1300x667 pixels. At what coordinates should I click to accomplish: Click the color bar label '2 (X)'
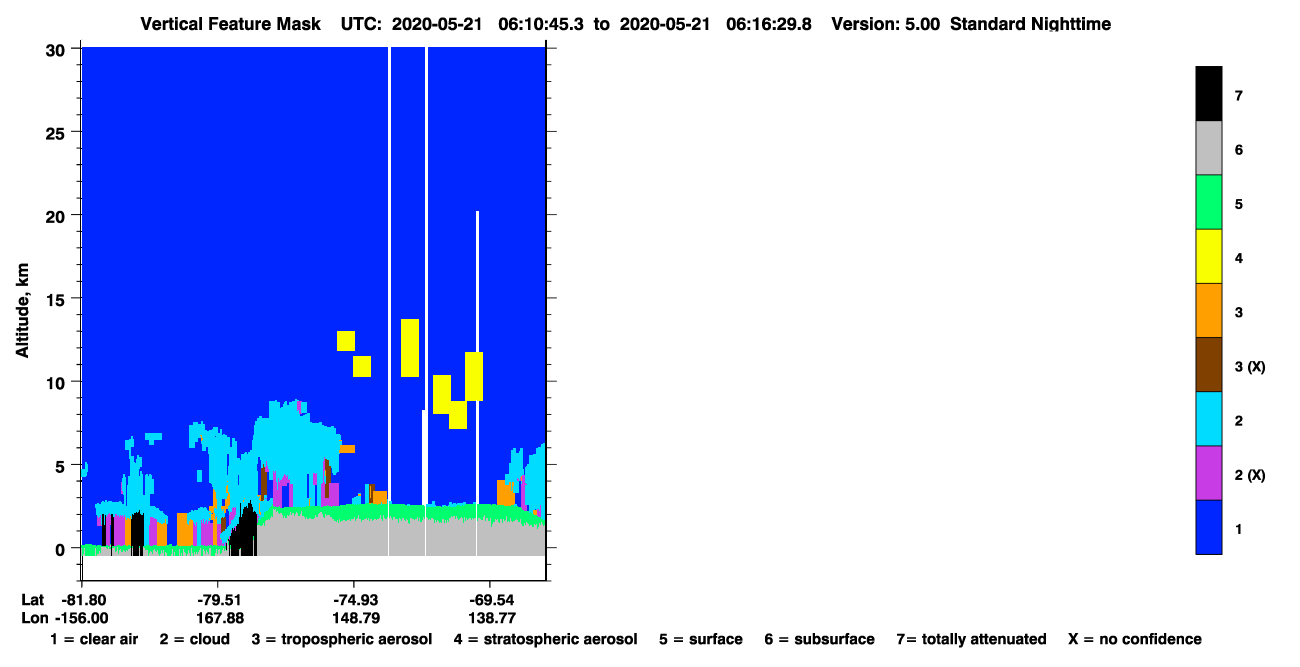pos(1250,475)
